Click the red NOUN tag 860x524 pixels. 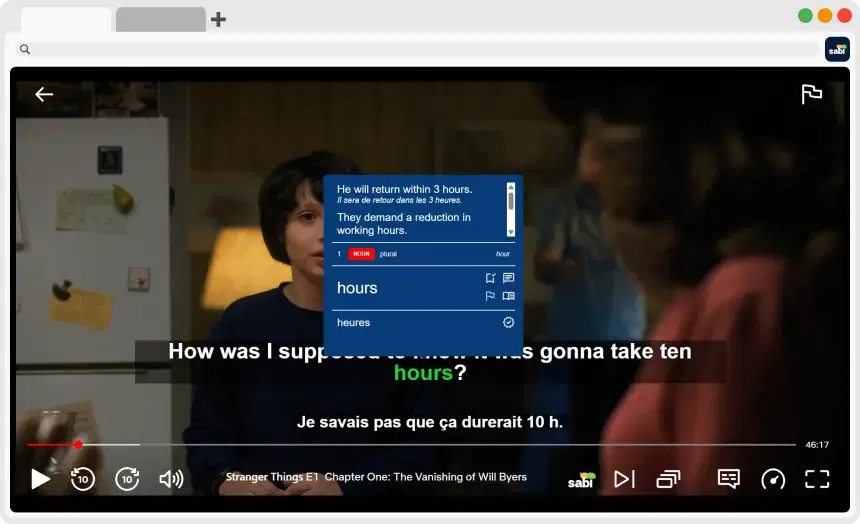coord(361,253)
